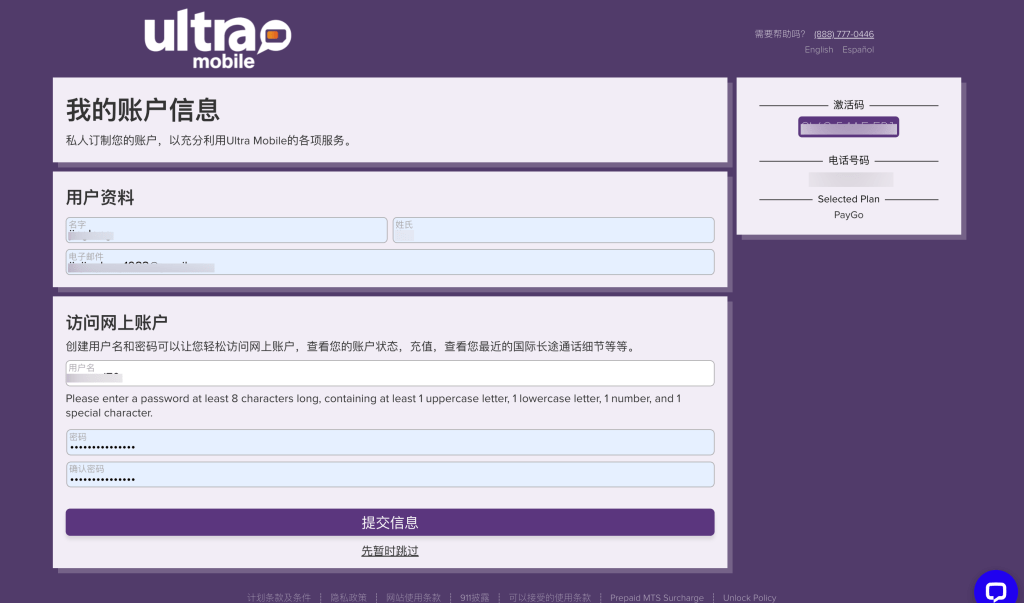
Task: Select the 电子邮件 email field
Action: tap(390, 262)
